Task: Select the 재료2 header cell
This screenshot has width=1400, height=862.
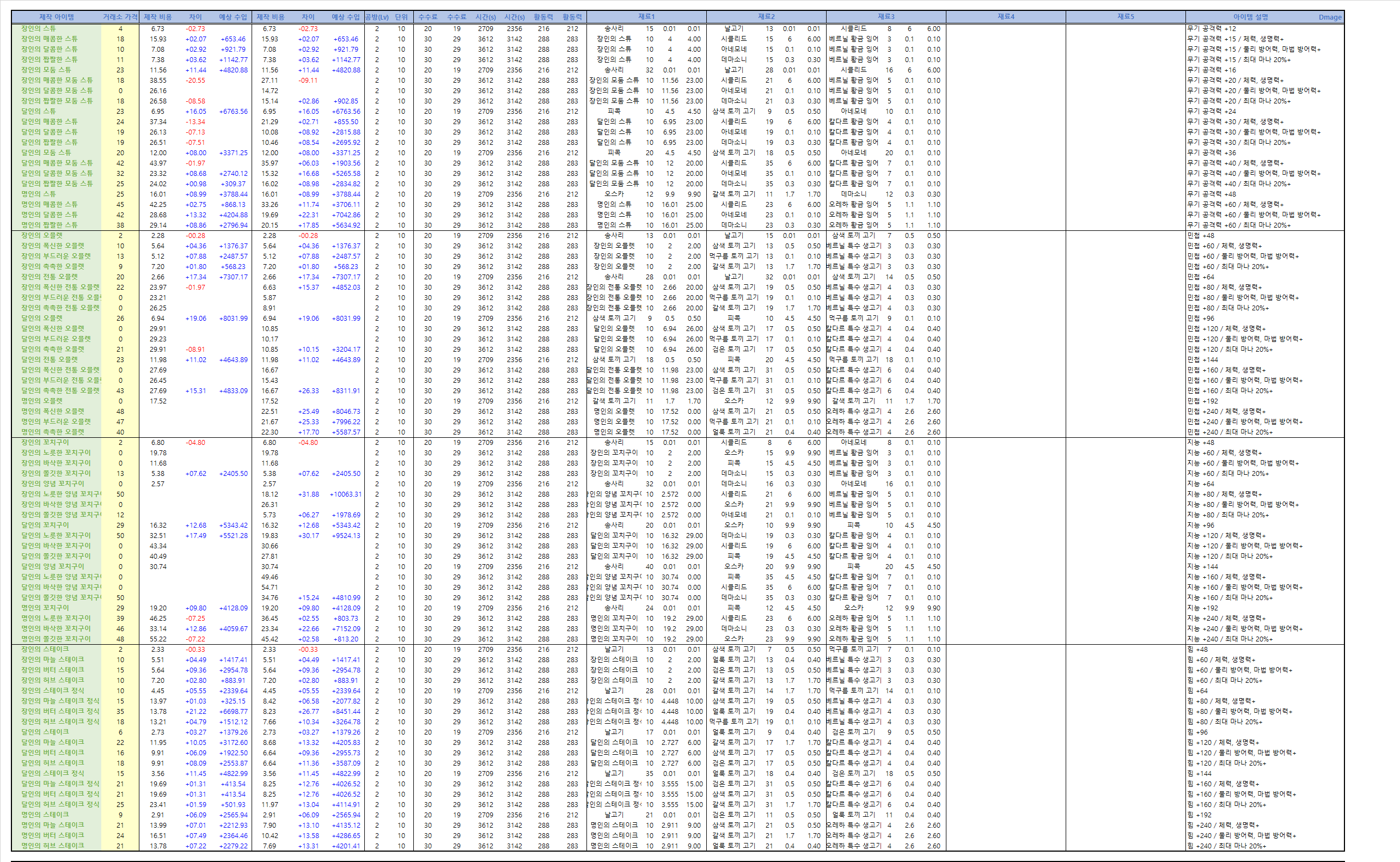Action: click(766, 17)
